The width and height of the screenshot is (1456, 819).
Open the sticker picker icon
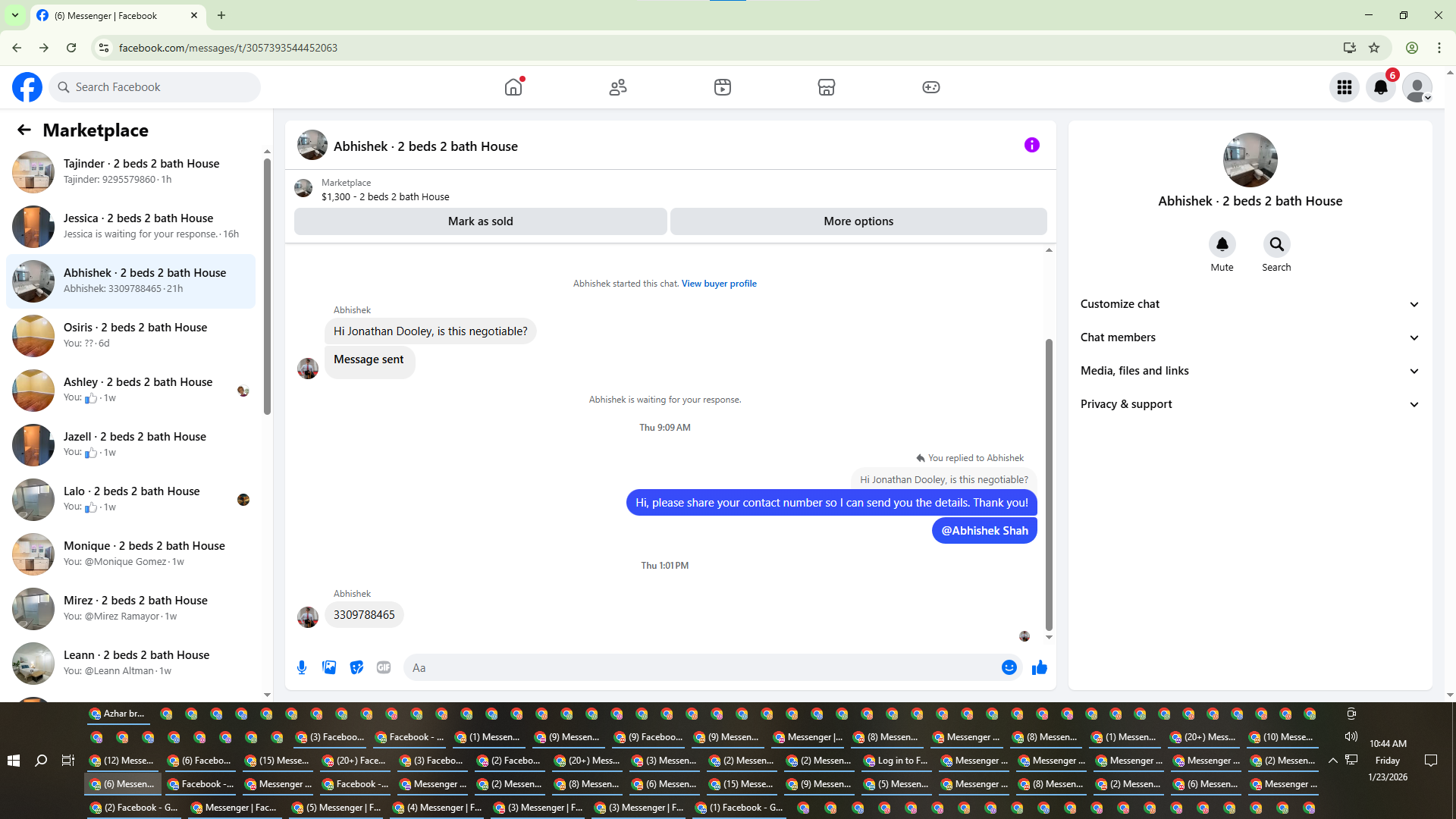pos(356,667)
